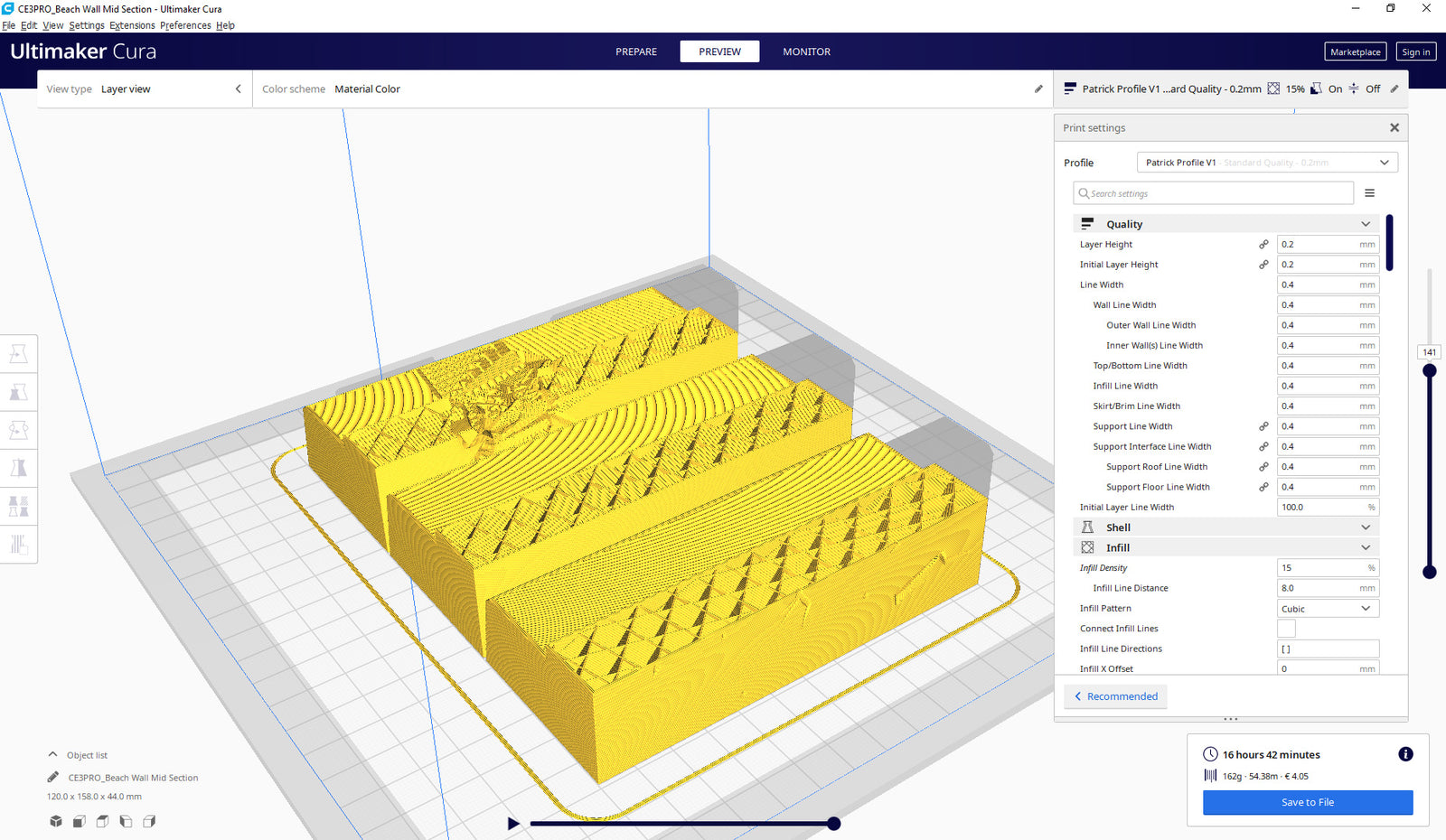This screenshot has height=840, width=1446.
Task: Edit color scheme with pencil icon
Action: (x=1038, y=89)
